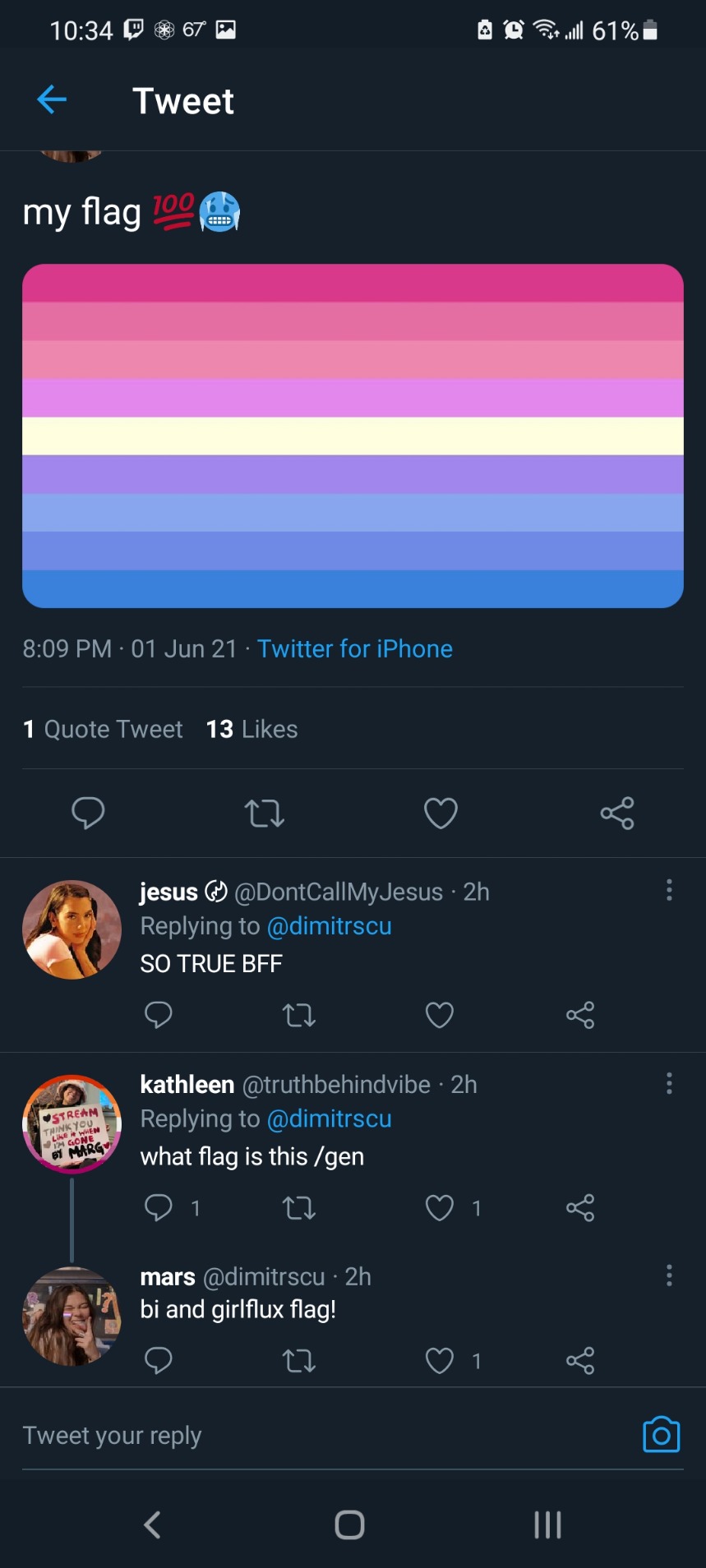Like the "SO TRUE BFF" reply

440,1015
